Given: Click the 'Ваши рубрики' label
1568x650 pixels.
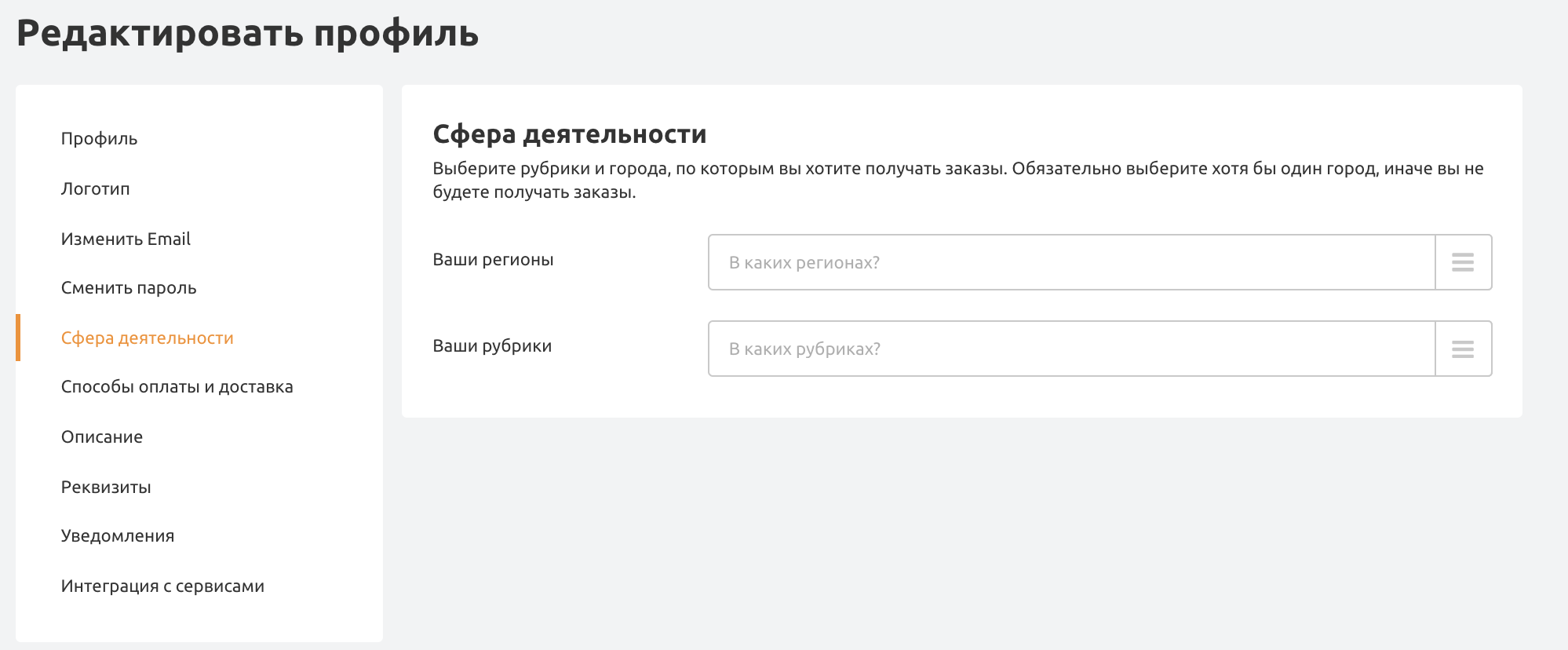Looking at the screenshot, I should [x=492, y=346].
